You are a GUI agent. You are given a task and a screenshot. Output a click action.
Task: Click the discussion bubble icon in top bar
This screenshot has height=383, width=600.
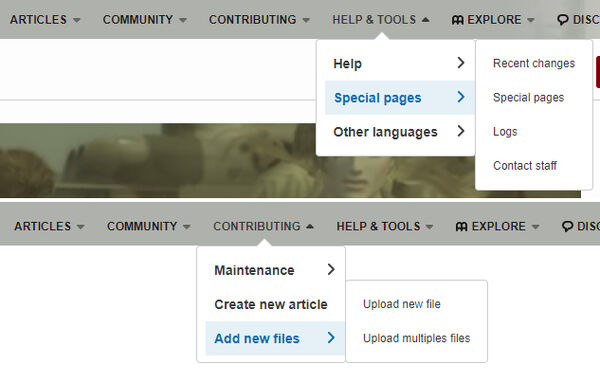point(562,20)
